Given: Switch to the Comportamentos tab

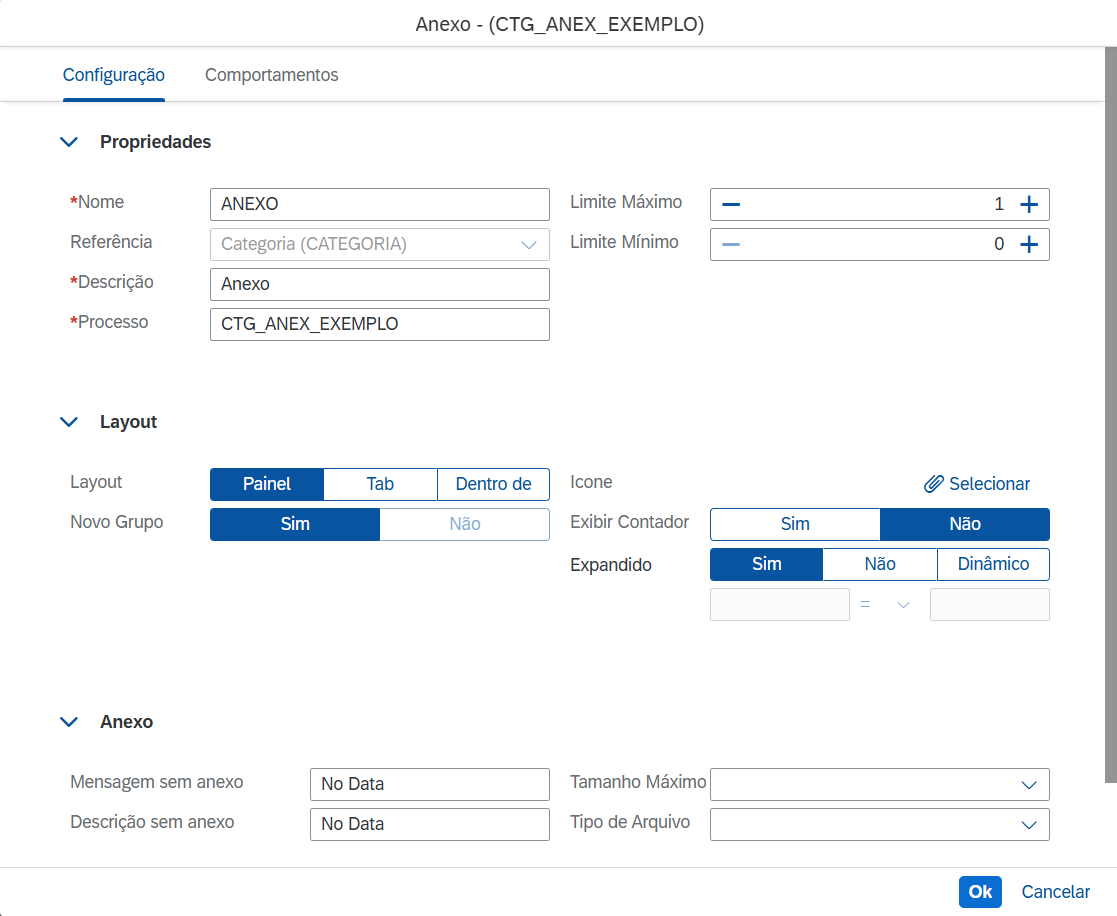Looking at the screenshot, I should click(272, 75).
